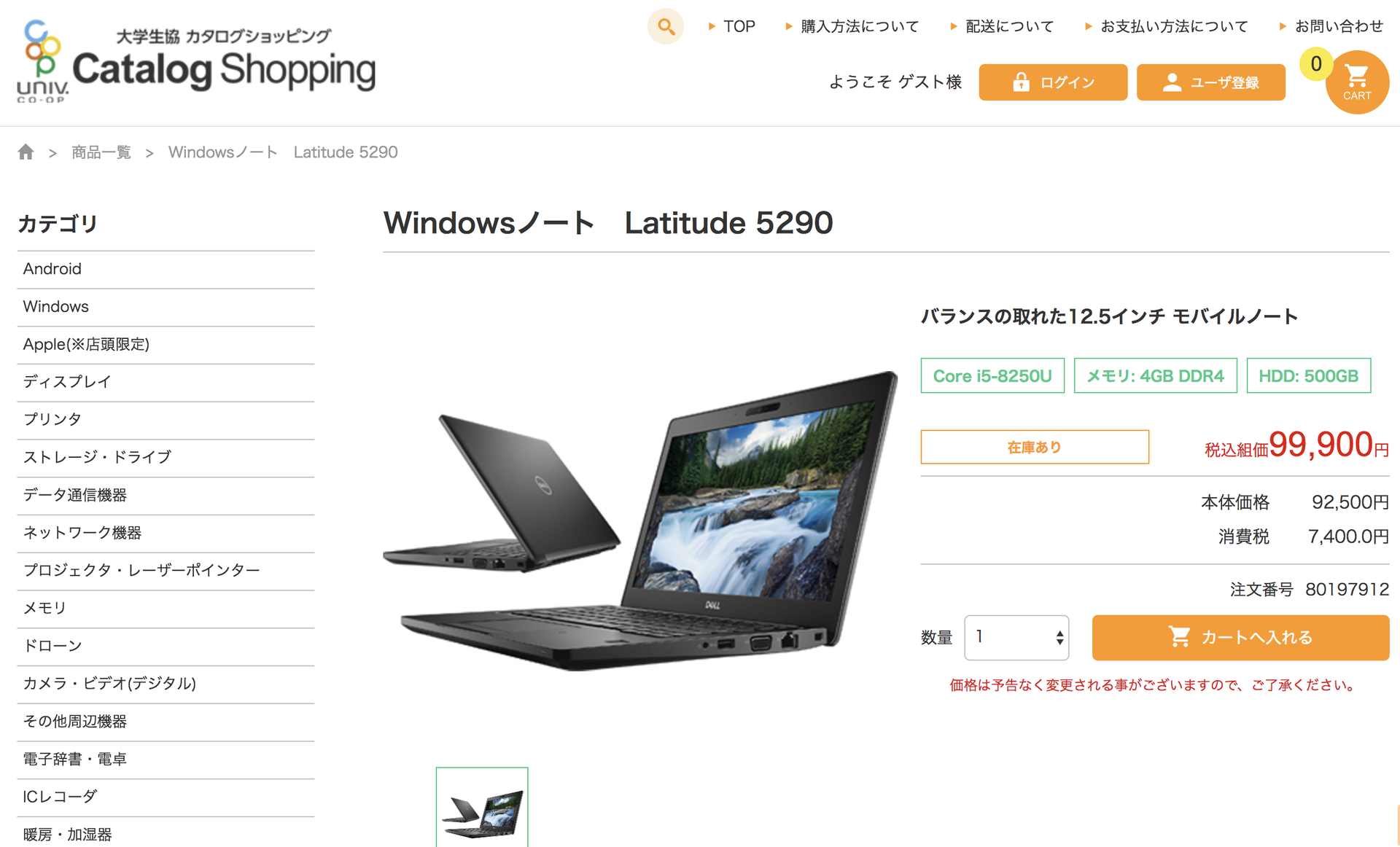Select the Latitude laptop thumbnail image
This screenshot has height=847, width=1400.
click(x=482, y=808)
